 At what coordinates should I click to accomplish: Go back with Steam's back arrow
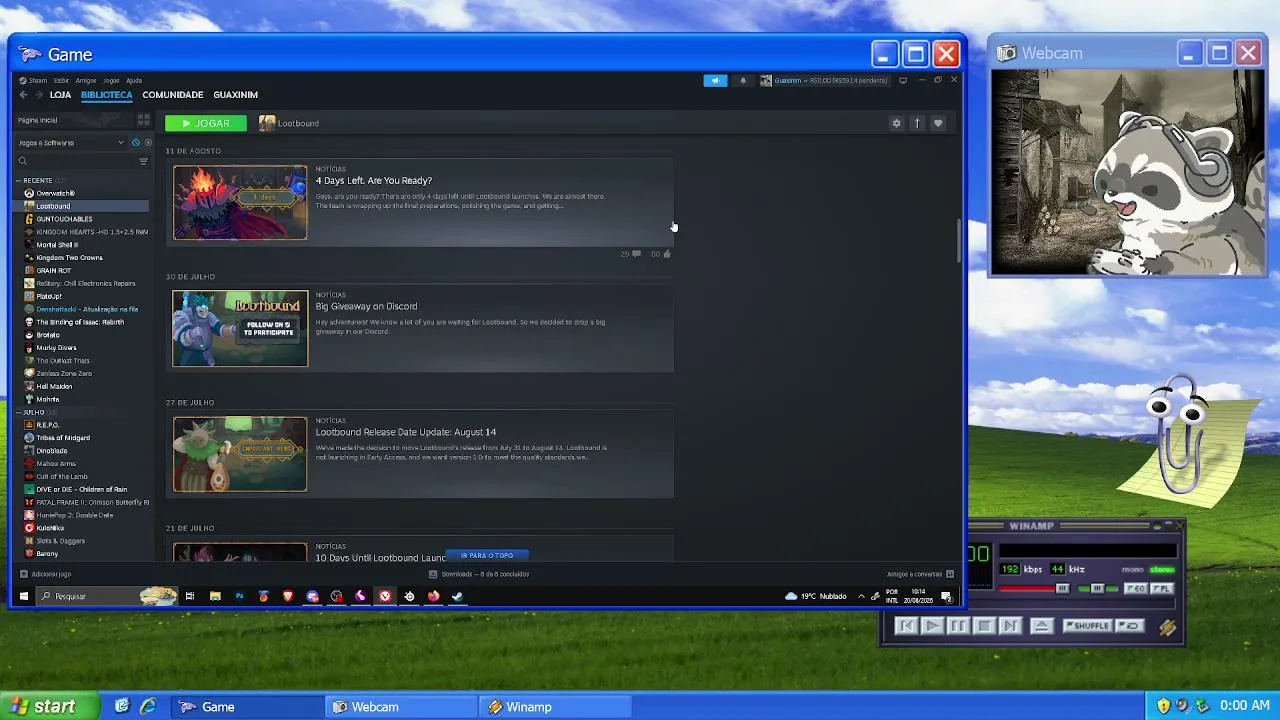[x=23, y=95]
